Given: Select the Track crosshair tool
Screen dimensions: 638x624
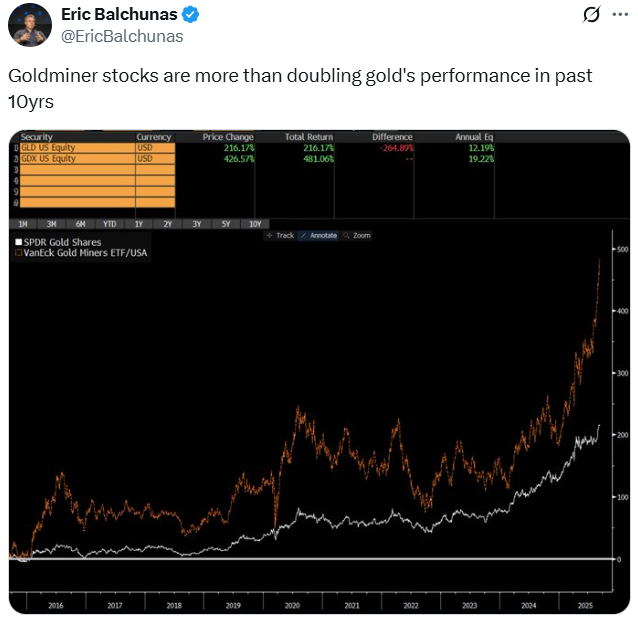Looking at the screenshot, I should pyautogui.click(x=280, y=235).
